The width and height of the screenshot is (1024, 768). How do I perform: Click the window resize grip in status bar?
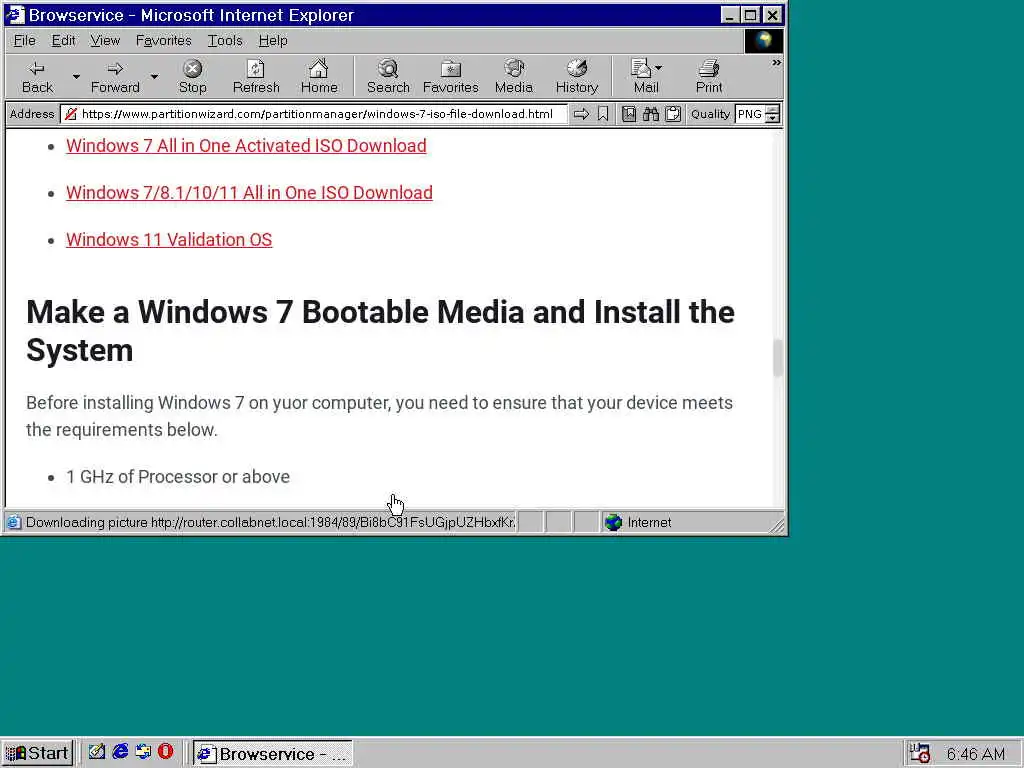777,525
